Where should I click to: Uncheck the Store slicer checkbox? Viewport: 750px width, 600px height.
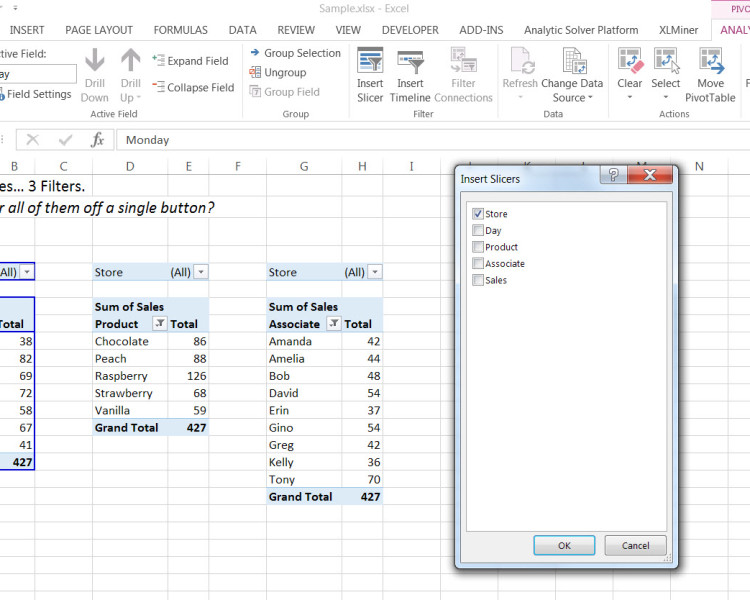point(478,214)
